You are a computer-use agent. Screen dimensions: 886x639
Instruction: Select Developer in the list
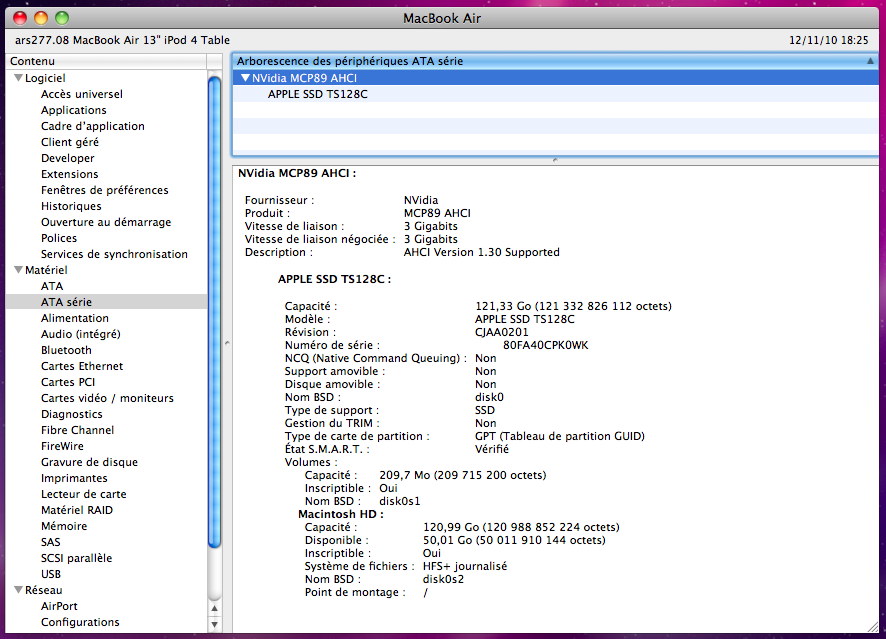tap(67, 158)
